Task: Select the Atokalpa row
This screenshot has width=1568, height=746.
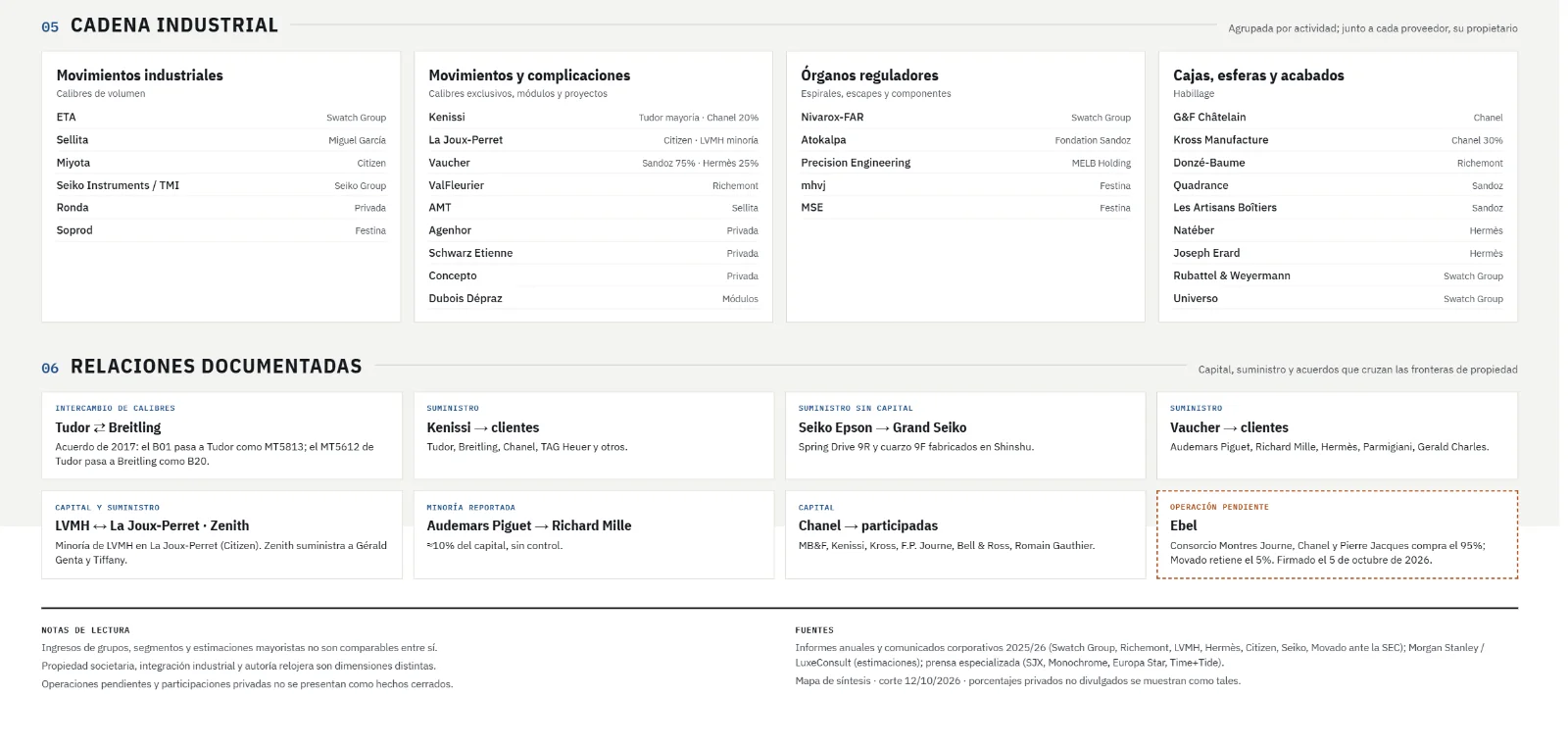Action: click(965, 140)
